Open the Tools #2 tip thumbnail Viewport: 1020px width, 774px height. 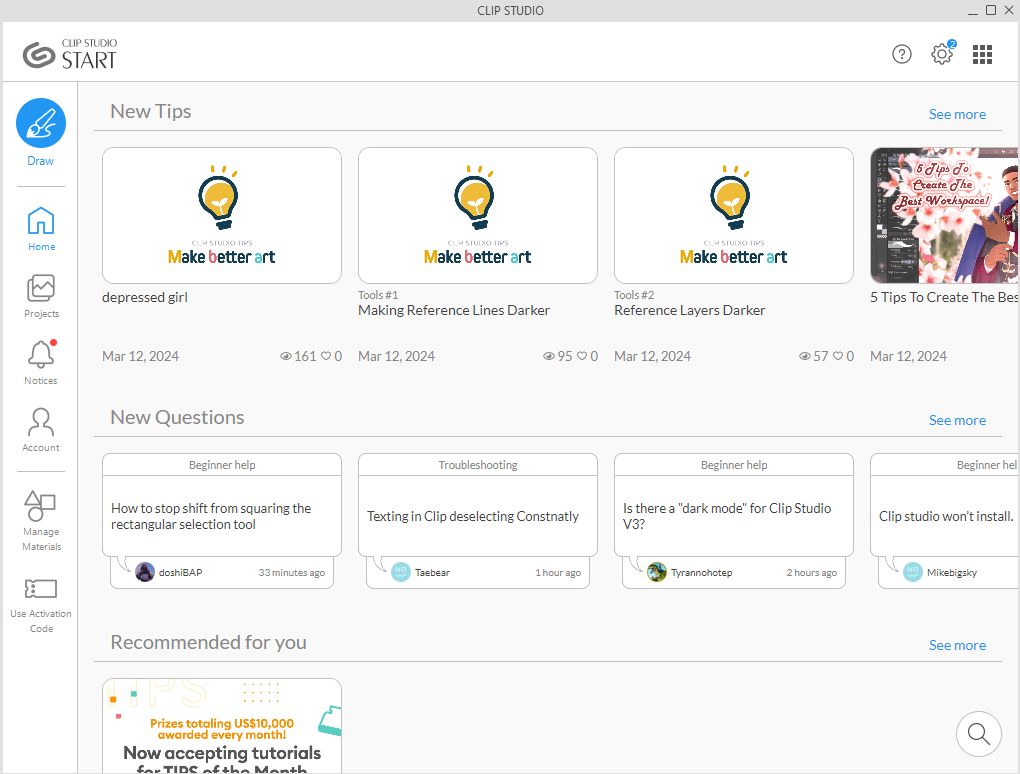point(734,215)
